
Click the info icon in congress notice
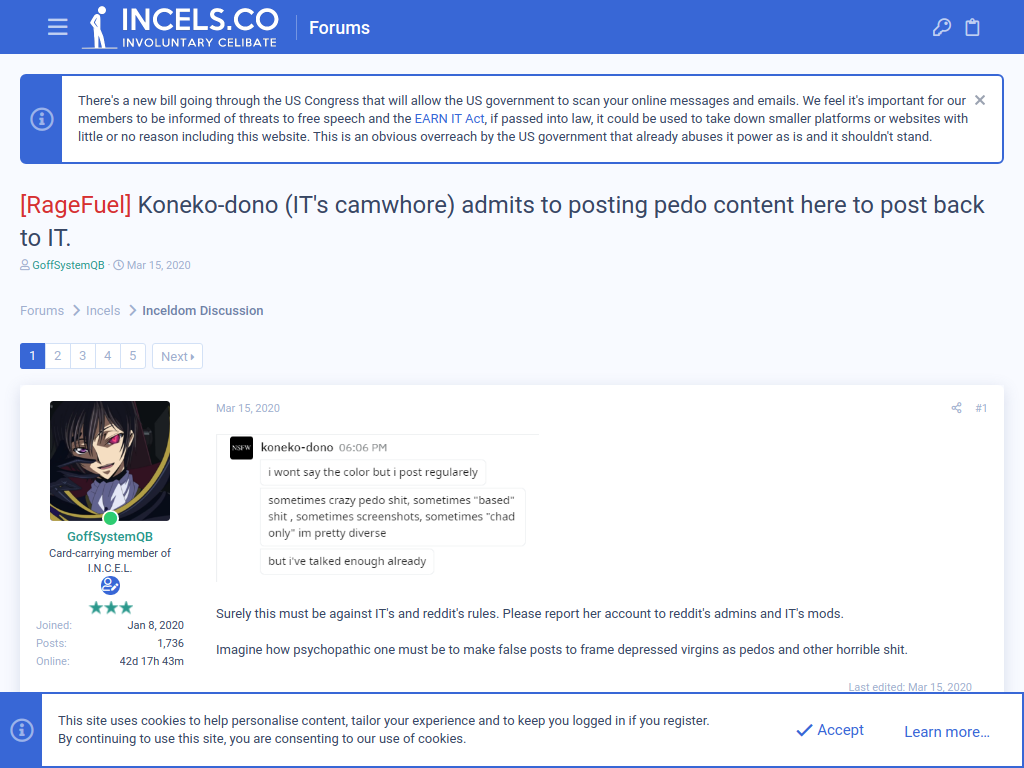point(42,119)
